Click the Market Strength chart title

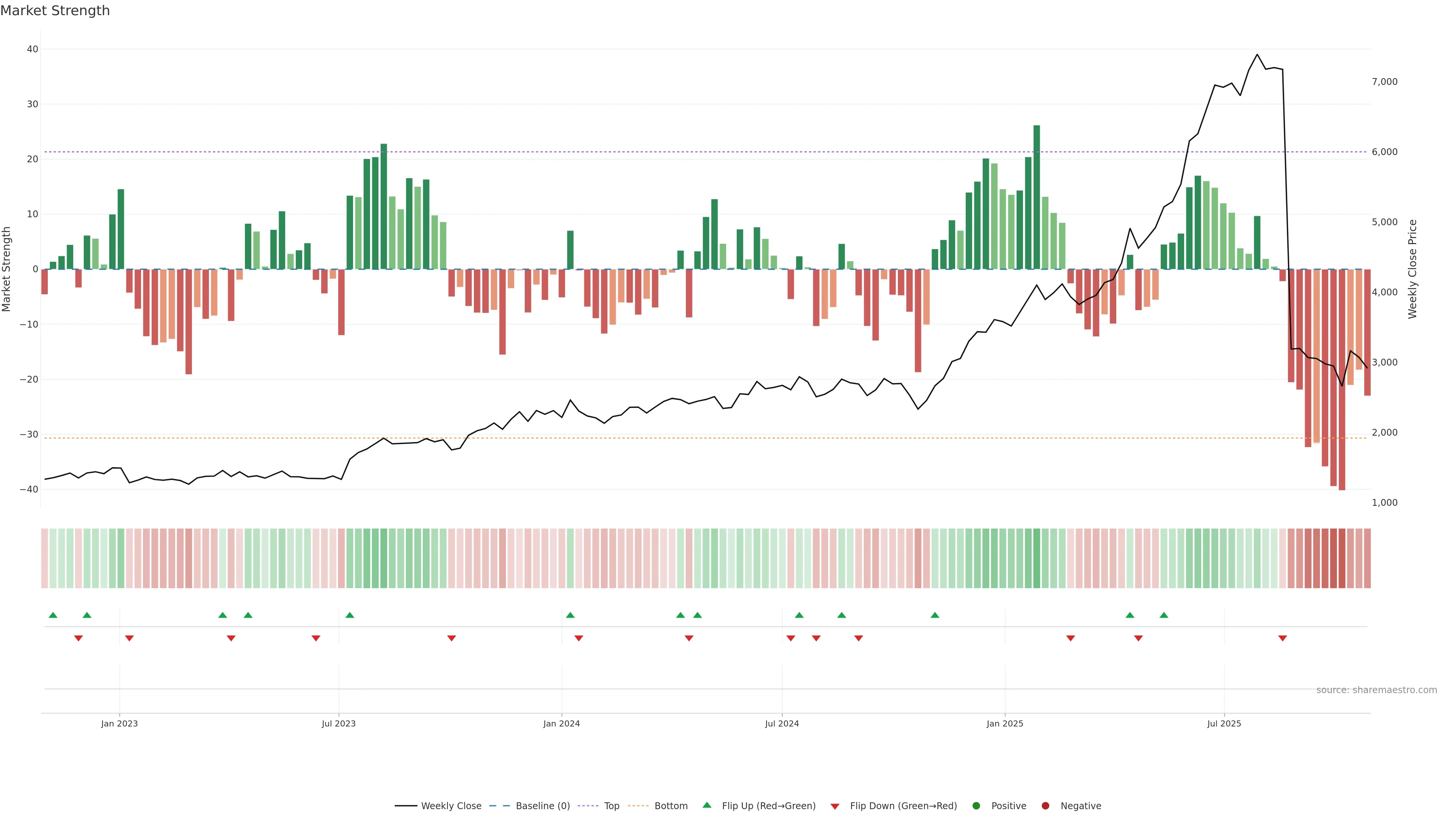tap(55, 11)
